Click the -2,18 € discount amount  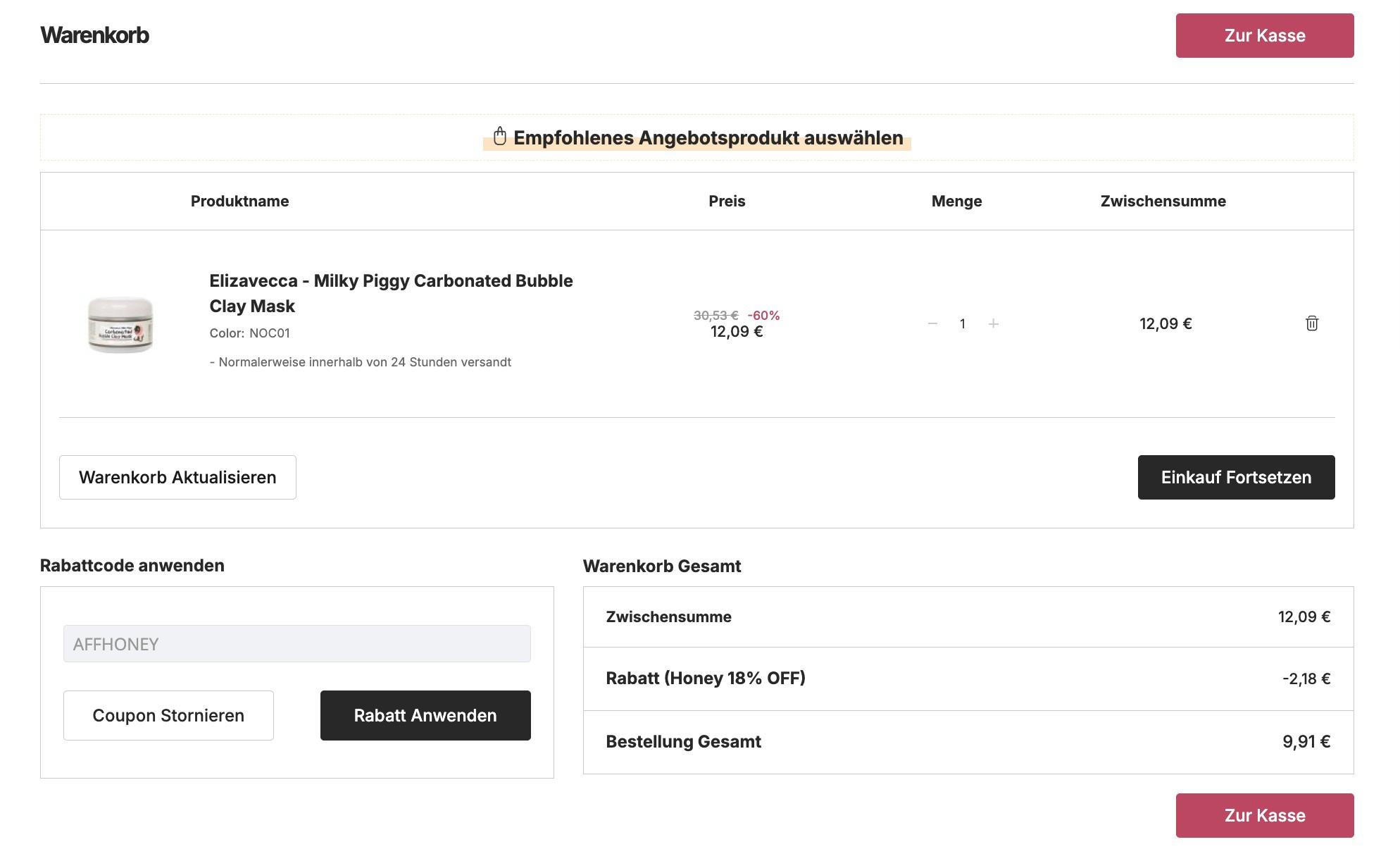click(x=1306, y=679)
